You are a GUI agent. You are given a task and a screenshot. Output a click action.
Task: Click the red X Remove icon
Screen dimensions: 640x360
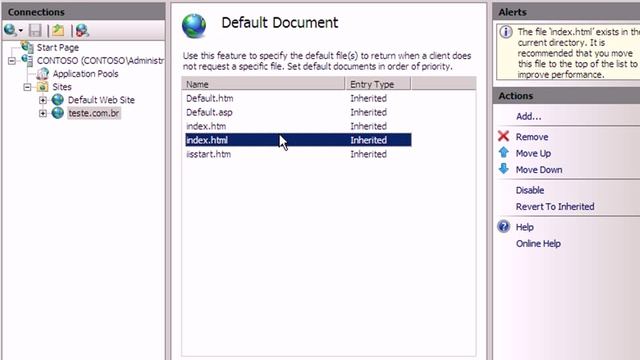point(504,136)
